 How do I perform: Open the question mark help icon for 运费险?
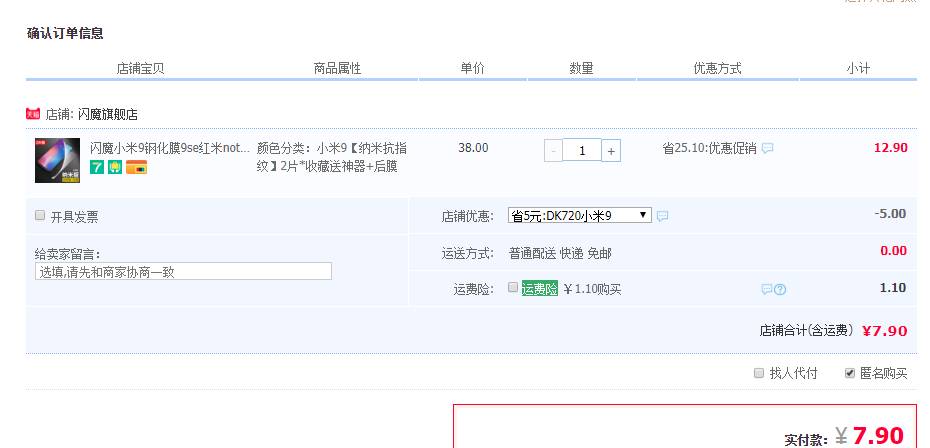780,289
